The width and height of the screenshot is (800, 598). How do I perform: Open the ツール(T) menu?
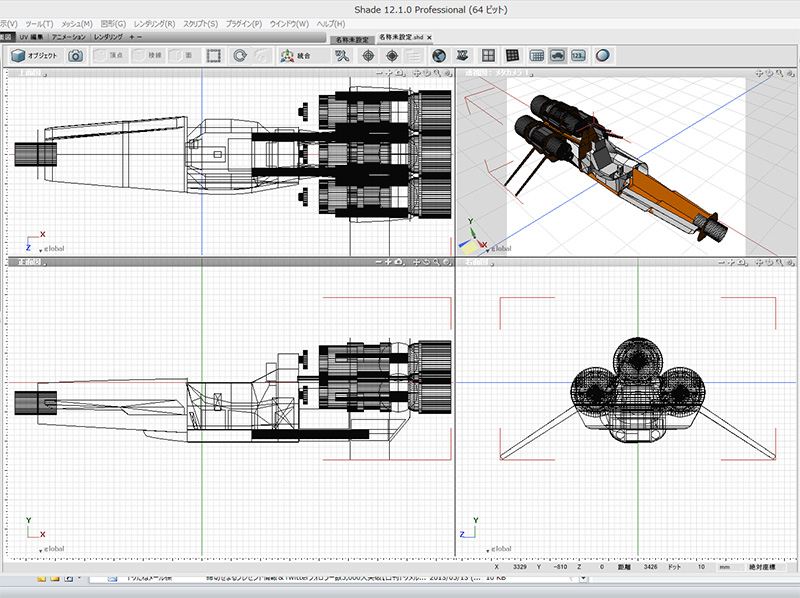tap(39, 24)
